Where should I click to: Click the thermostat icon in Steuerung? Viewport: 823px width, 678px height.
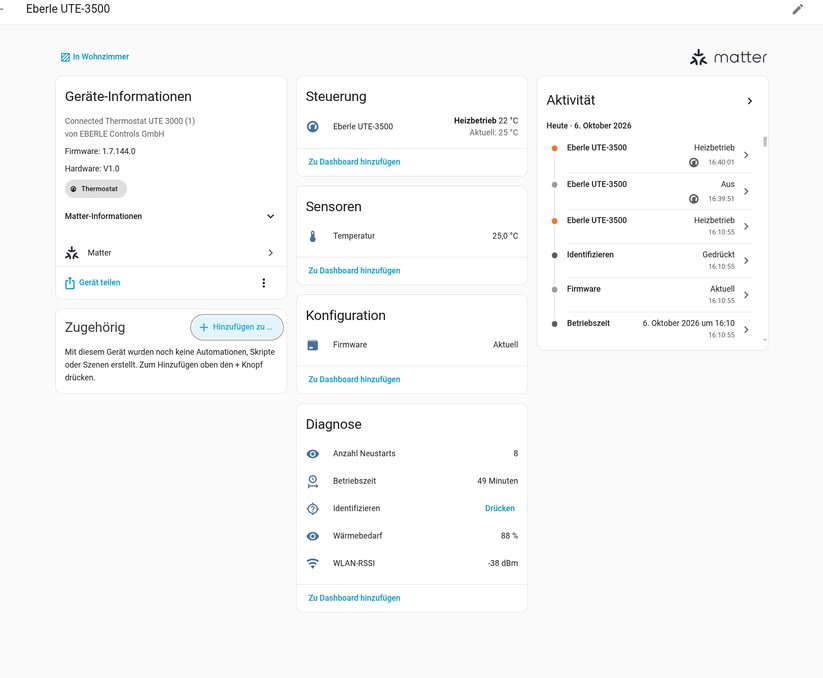click(x=313, y=126)
